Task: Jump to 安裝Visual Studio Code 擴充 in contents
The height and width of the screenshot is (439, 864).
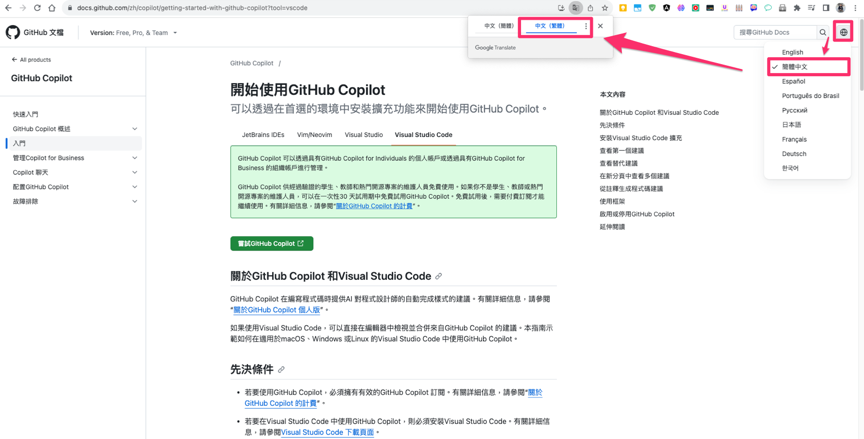Action: click(x=640, y=138)
